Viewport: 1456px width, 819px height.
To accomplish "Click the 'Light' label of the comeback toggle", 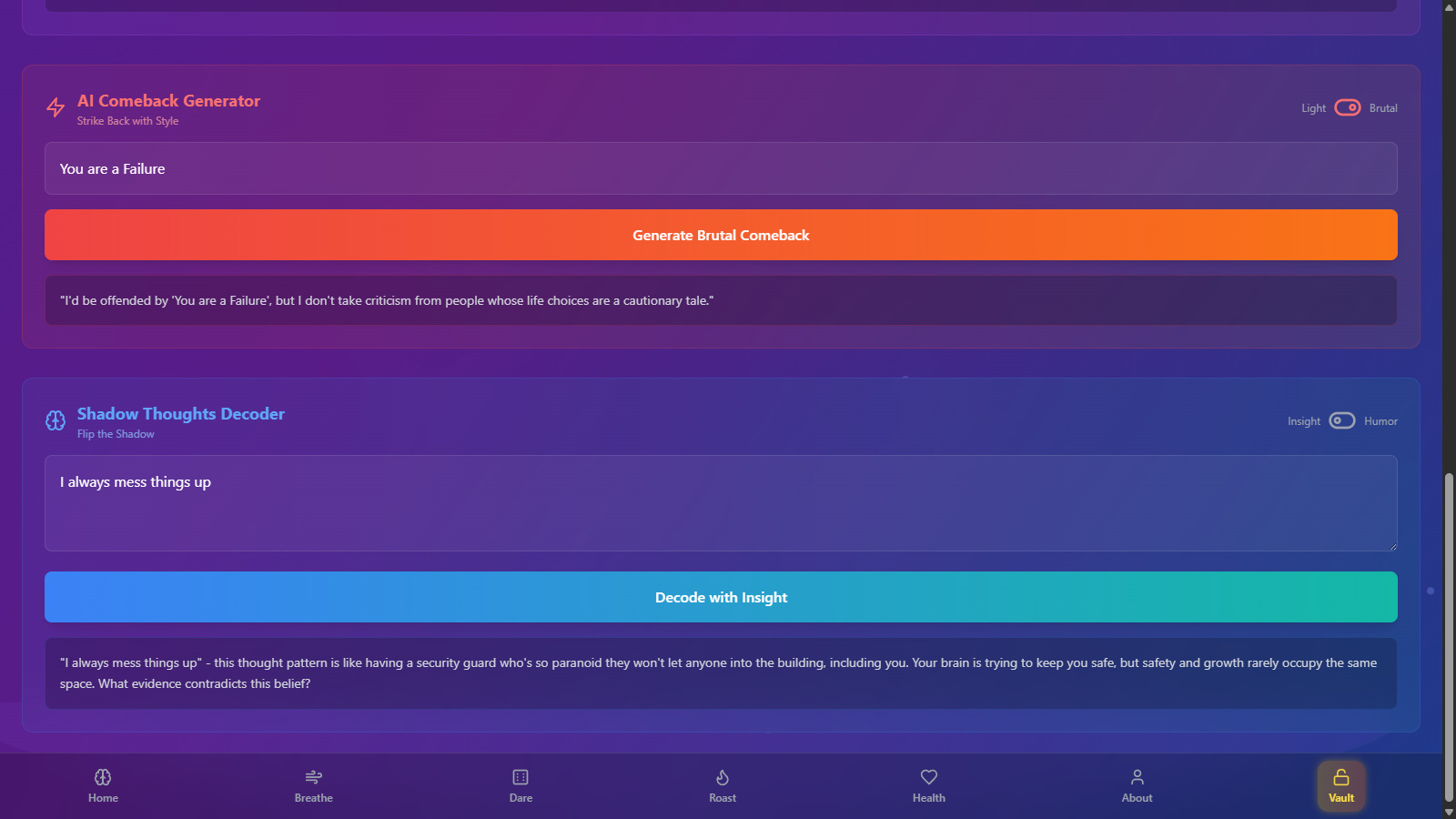I will click(x=1313, y=108).
